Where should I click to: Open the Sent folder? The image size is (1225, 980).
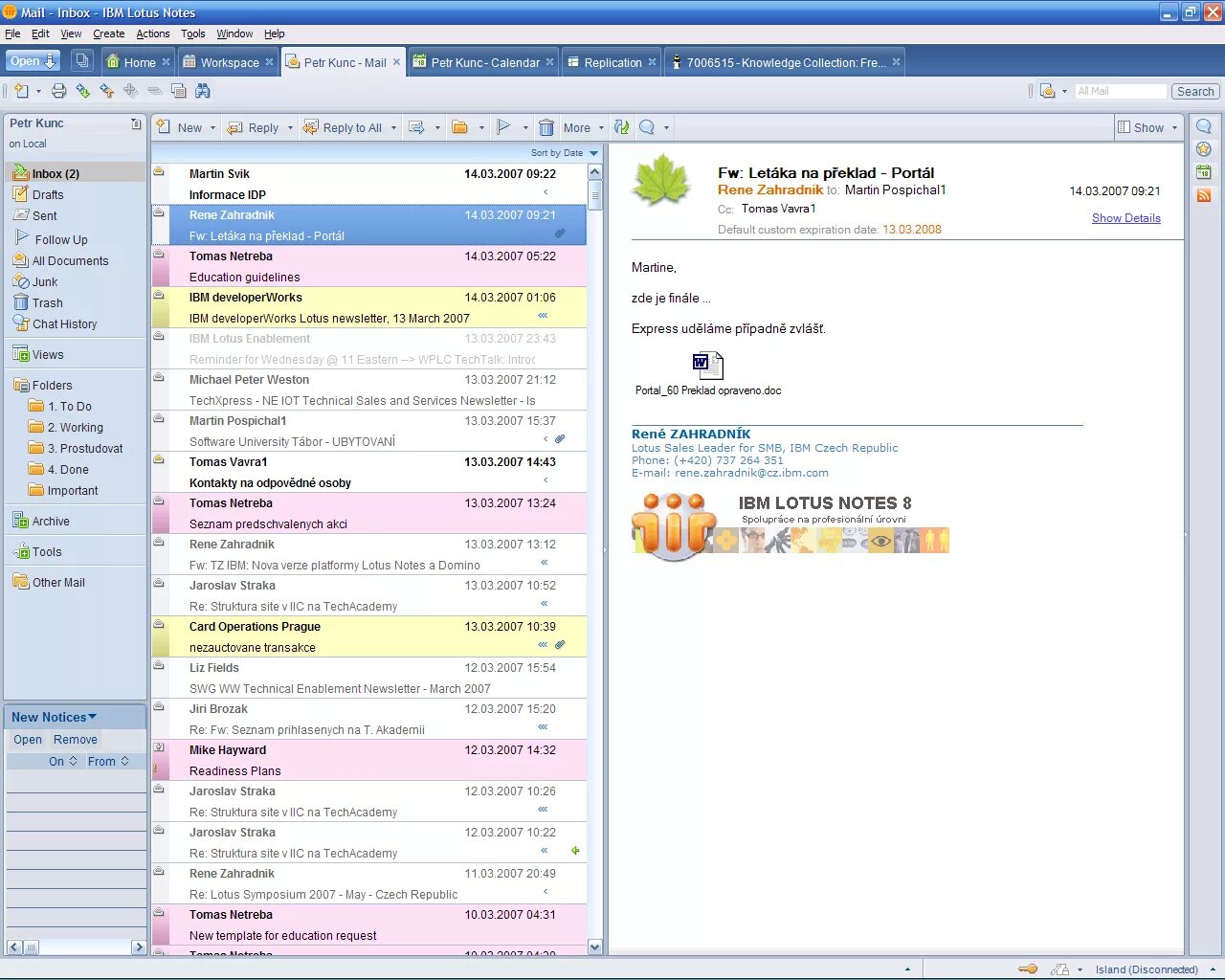(x=44, y=215)
